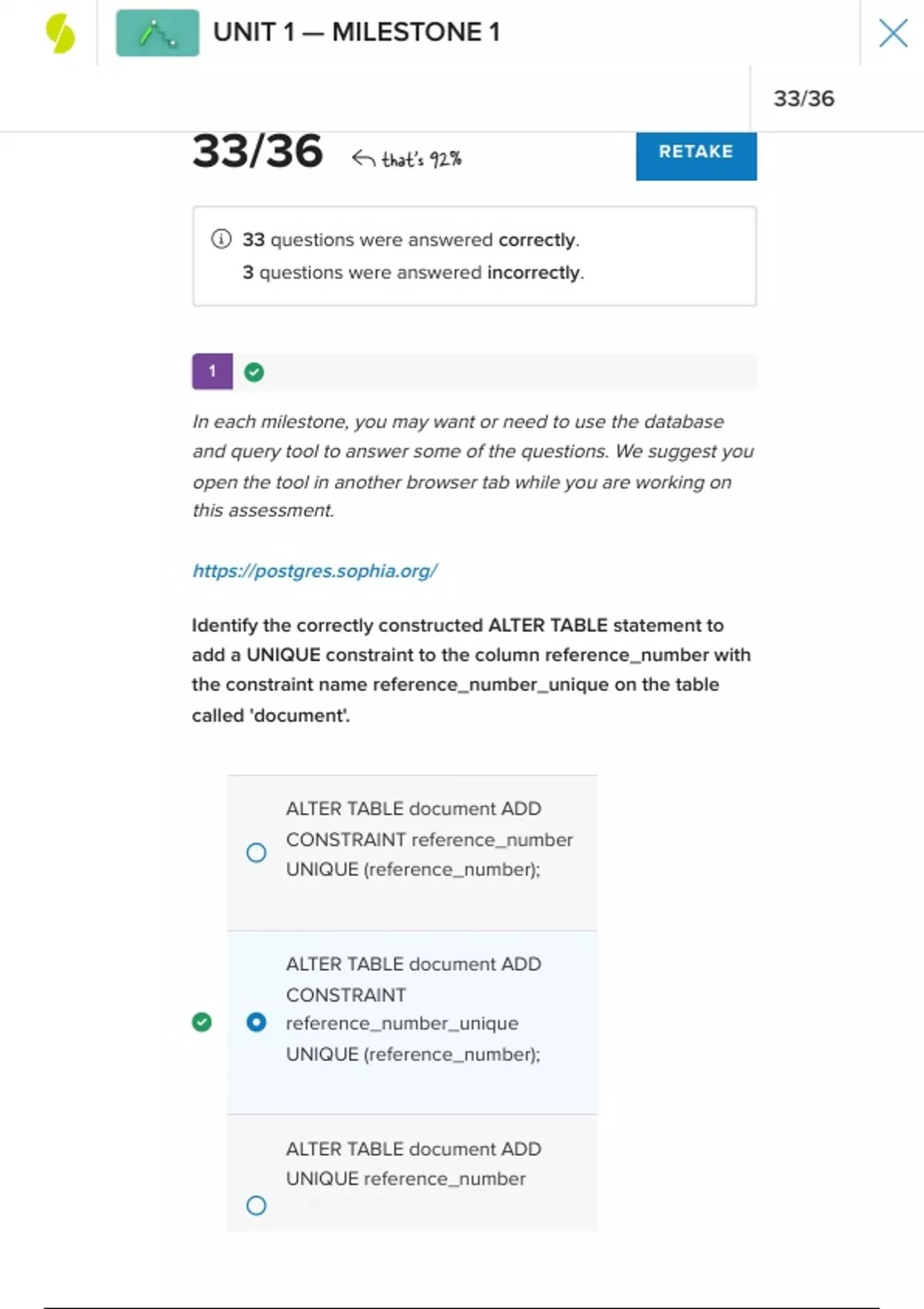Select radio for reference_number_unique constraint option
The height and width of the screenshot is (1309, 924).
[x=256, y=1022]
